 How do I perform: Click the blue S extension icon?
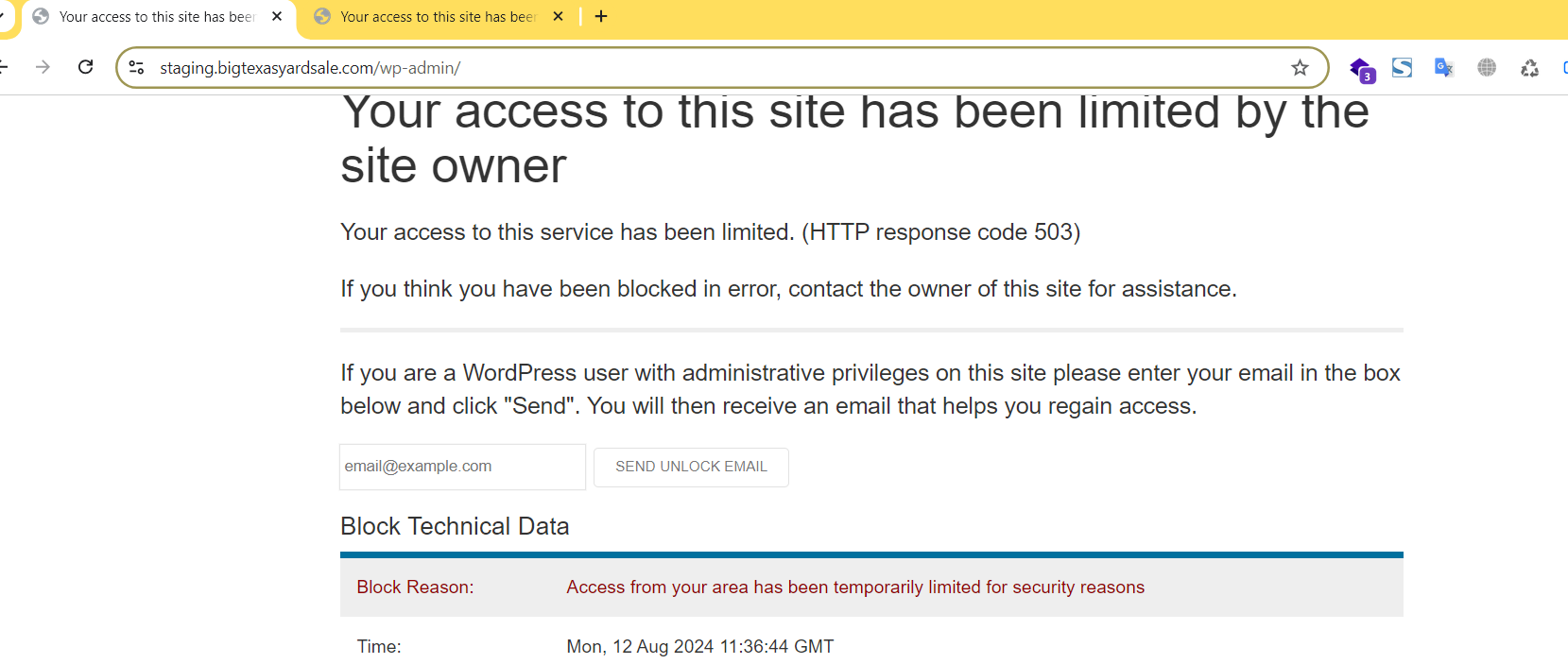click(x=1402, y=68)
